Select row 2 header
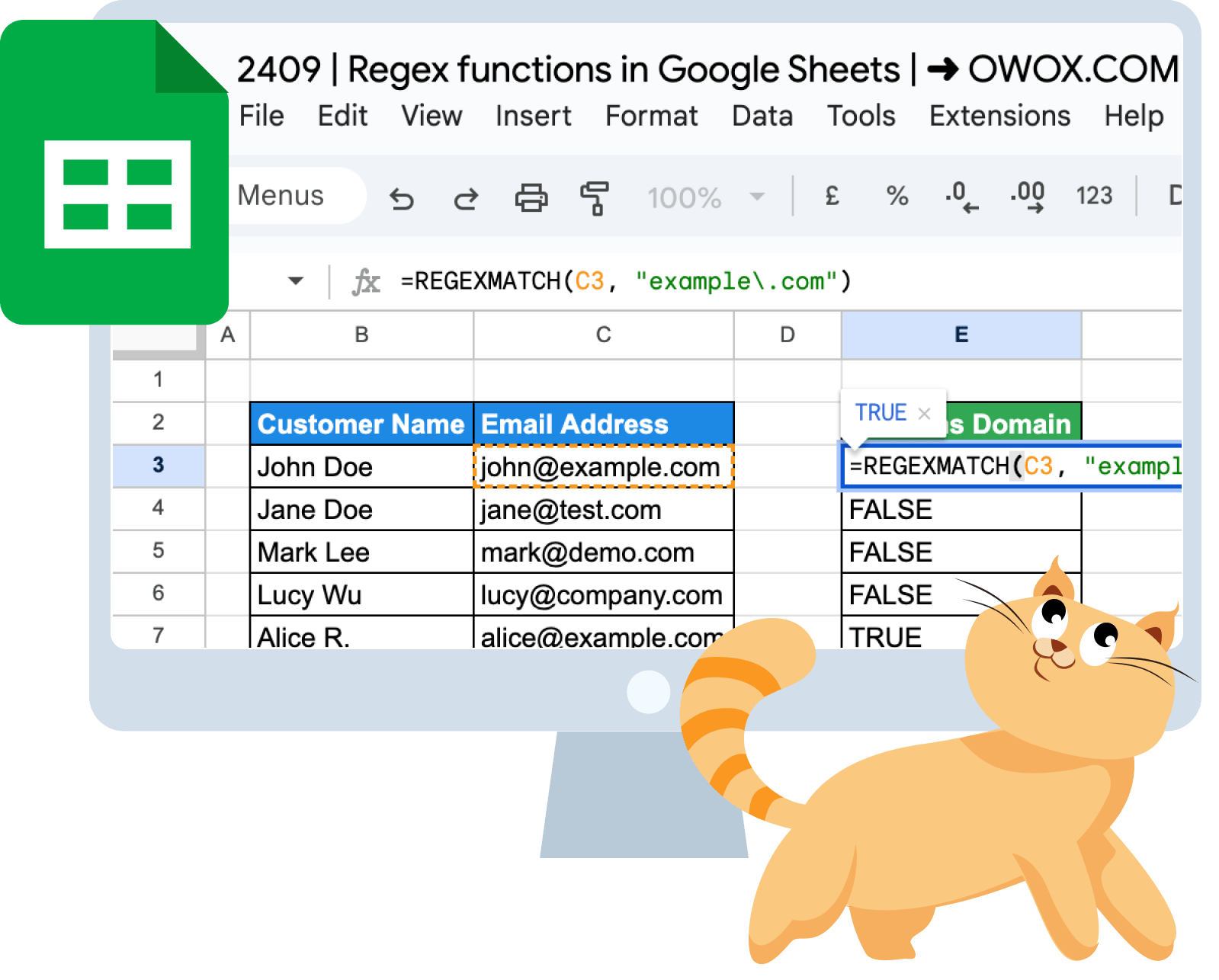1219x980 pixels. tap(158, 422)
